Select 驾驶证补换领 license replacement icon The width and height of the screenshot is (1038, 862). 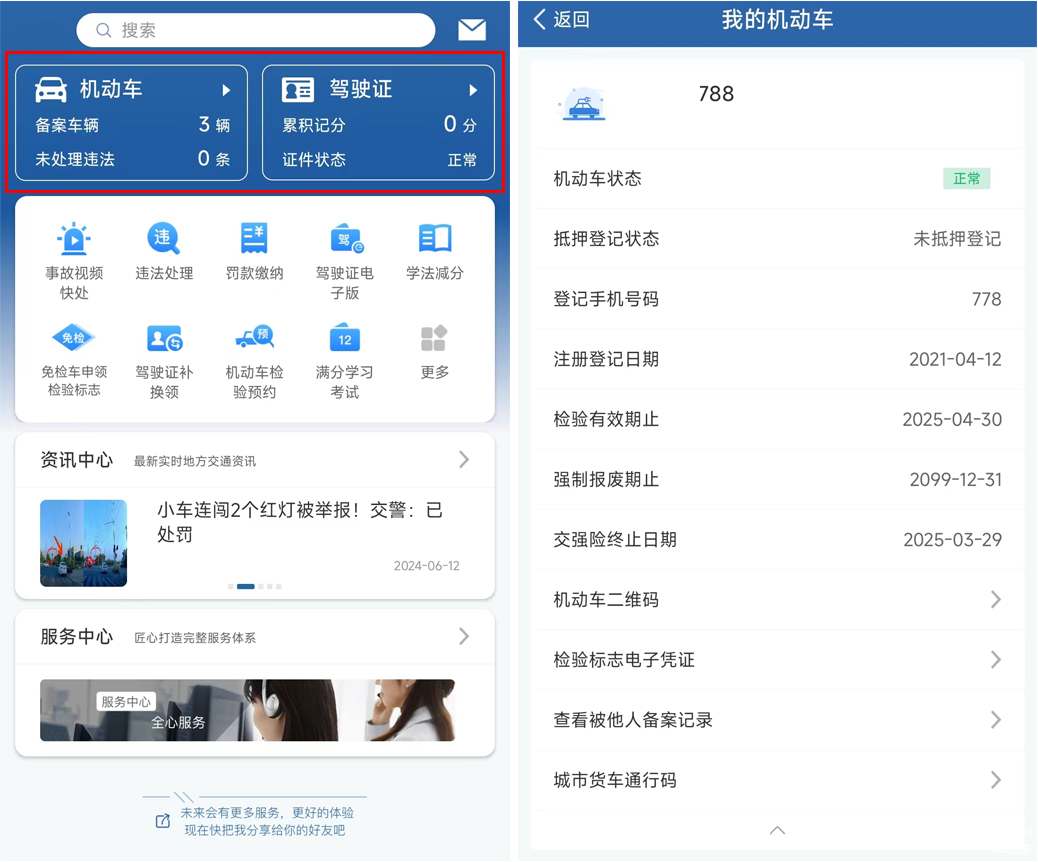pos(164,338)
